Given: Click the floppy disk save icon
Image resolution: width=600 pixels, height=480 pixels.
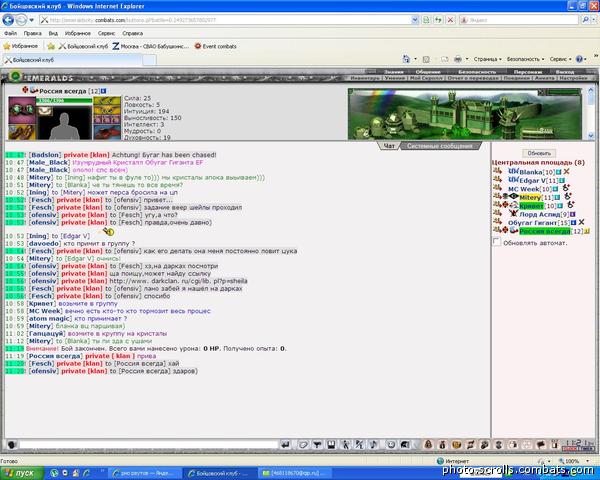Looking at the screenshot, I should point(331,444).
